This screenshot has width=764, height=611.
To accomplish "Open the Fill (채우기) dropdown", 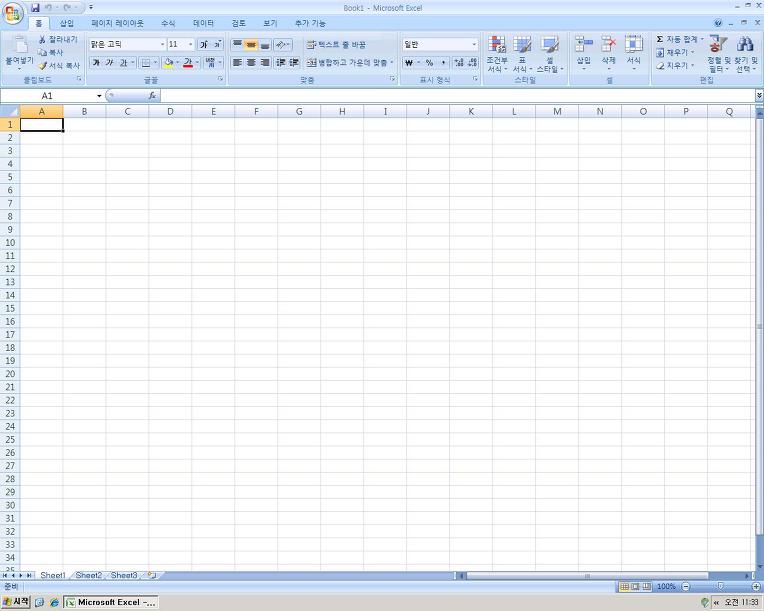I will [675, 52].
